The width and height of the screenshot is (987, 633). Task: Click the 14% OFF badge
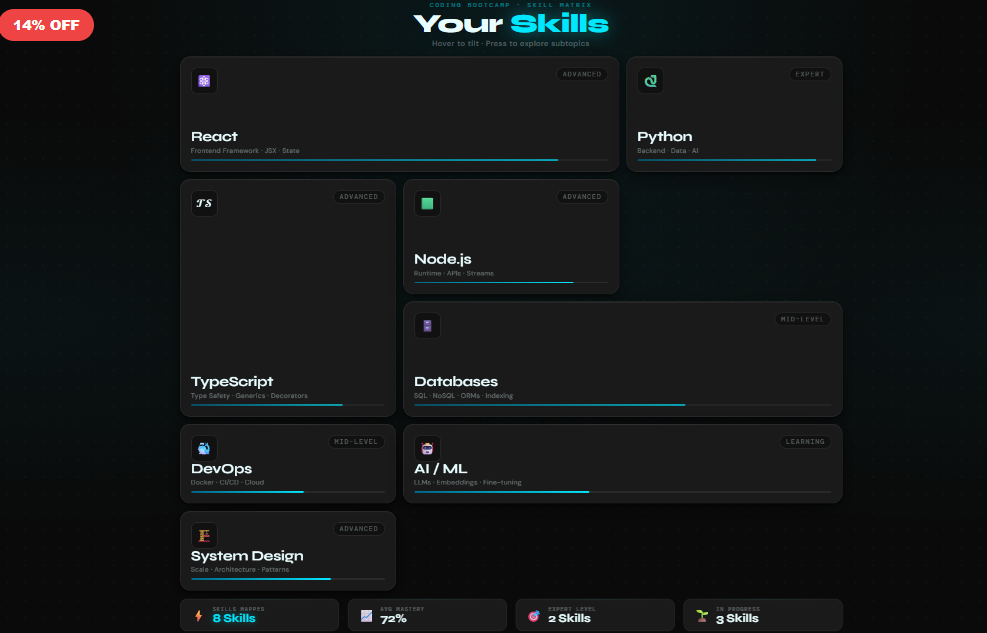pos(47,25)
